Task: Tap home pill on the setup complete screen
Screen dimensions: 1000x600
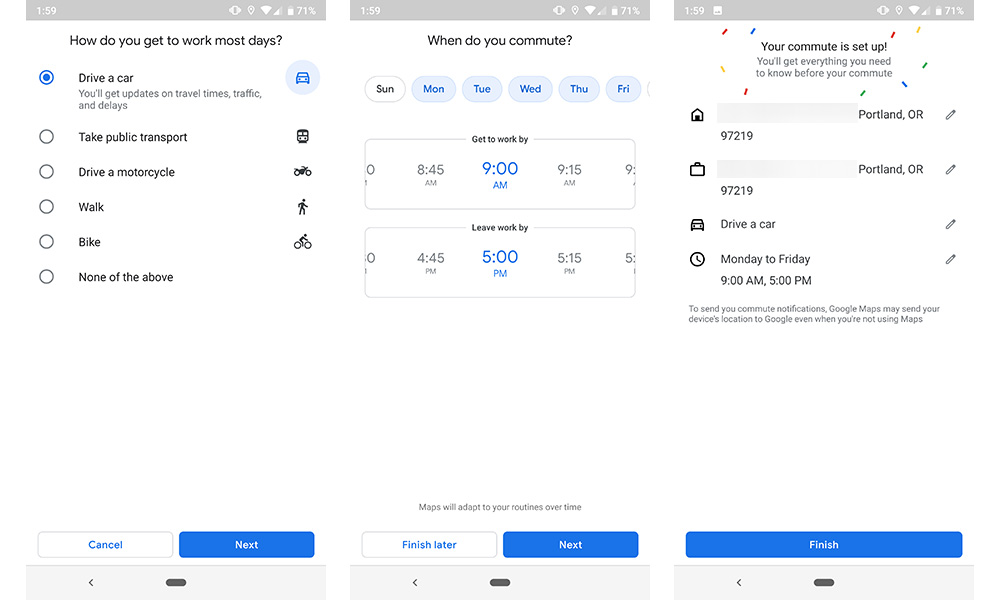Action: pos(824,582)
